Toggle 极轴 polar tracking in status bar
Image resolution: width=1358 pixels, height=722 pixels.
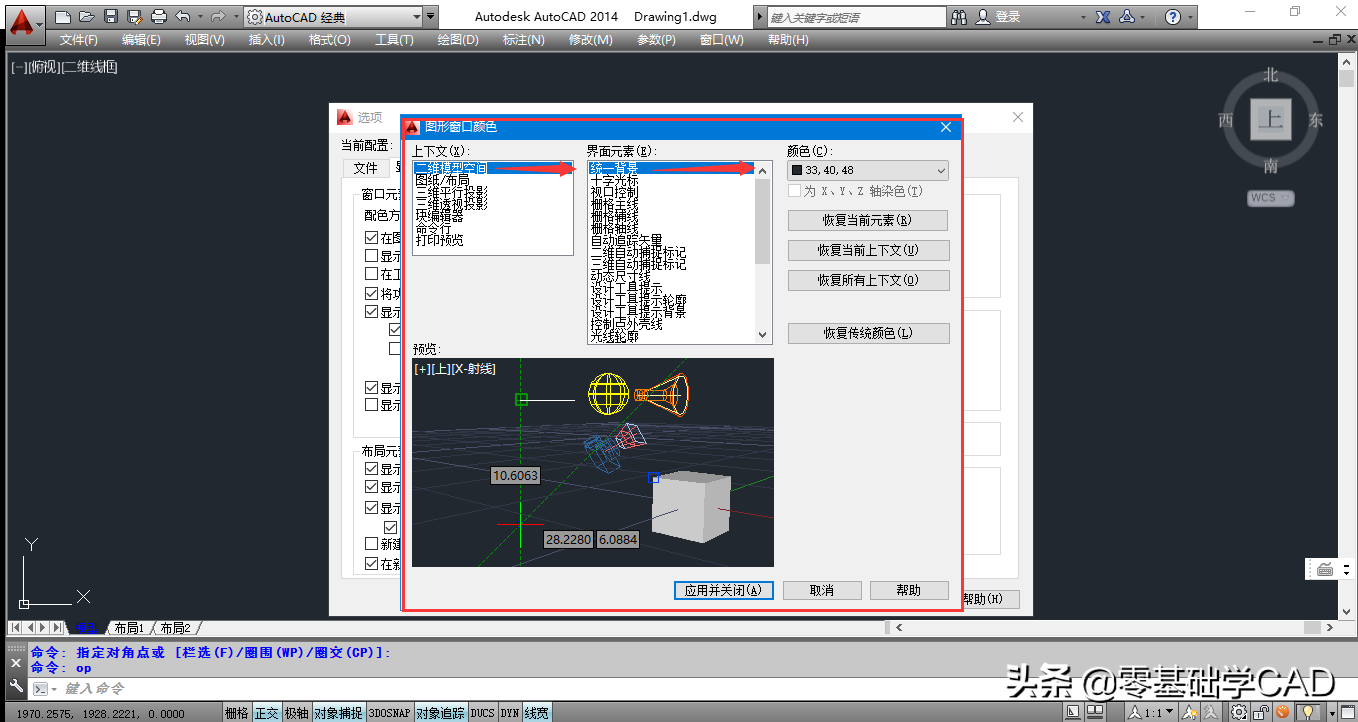[296, 713]
